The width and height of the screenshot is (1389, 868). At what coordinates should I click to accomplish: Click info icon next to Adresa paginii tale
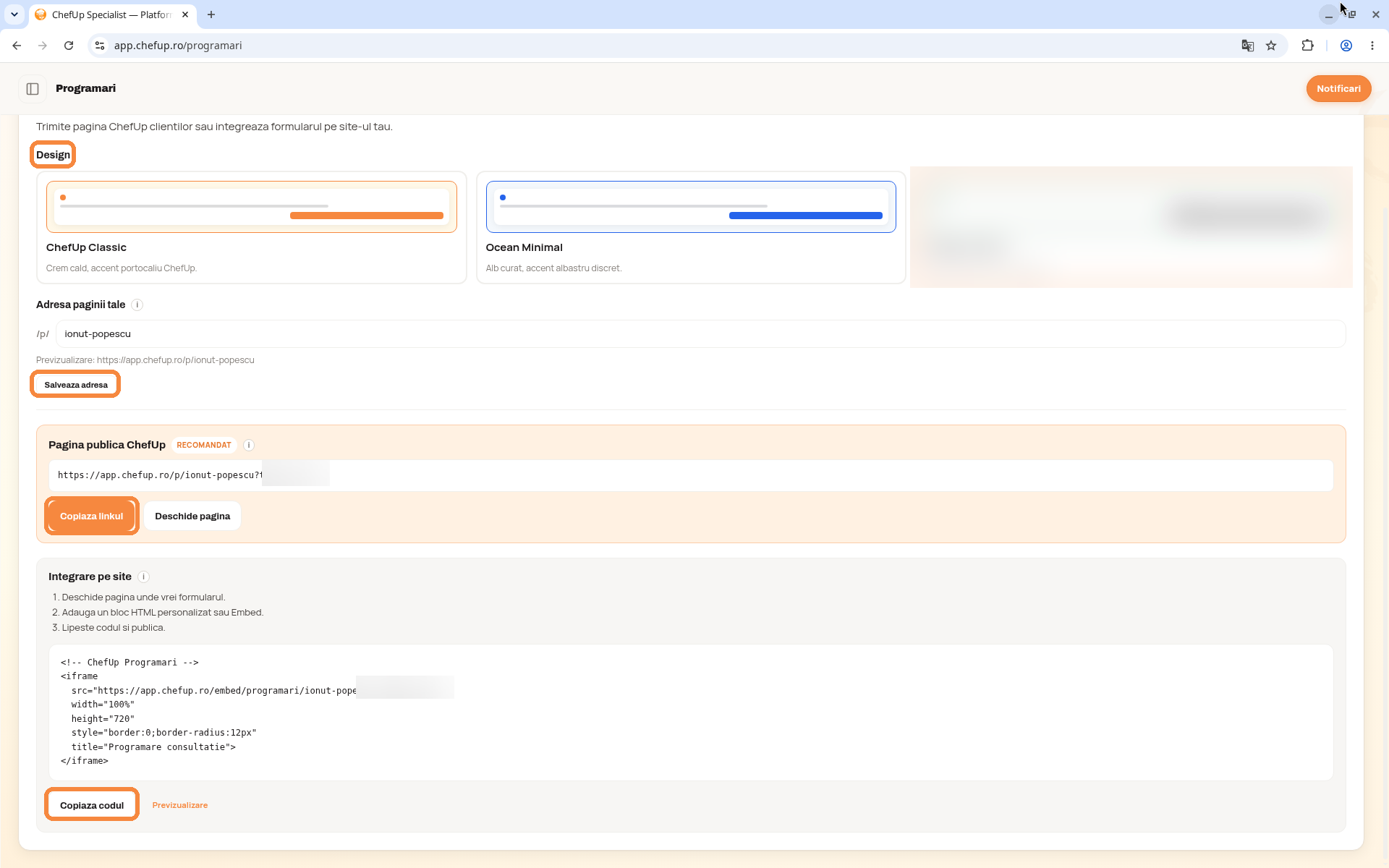(x=137, y=305)
